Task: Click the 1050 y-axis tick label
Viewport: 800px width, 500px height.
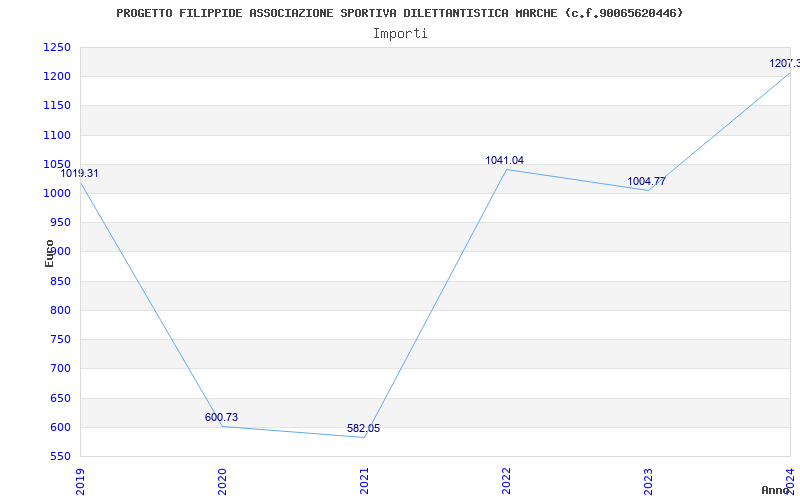Action: 57,164
